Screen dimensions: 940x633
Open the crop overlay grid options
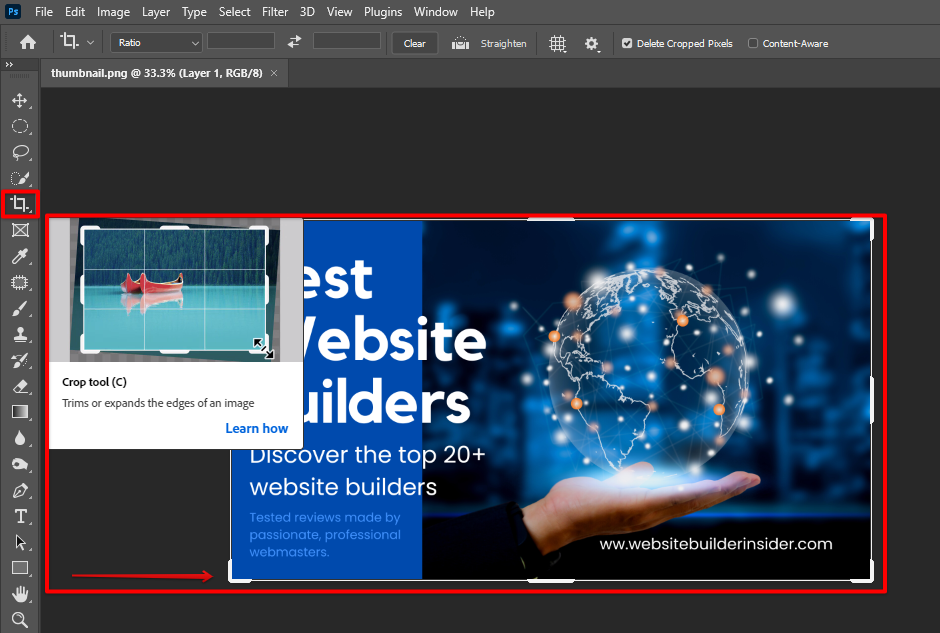click(x=557, y=43)
